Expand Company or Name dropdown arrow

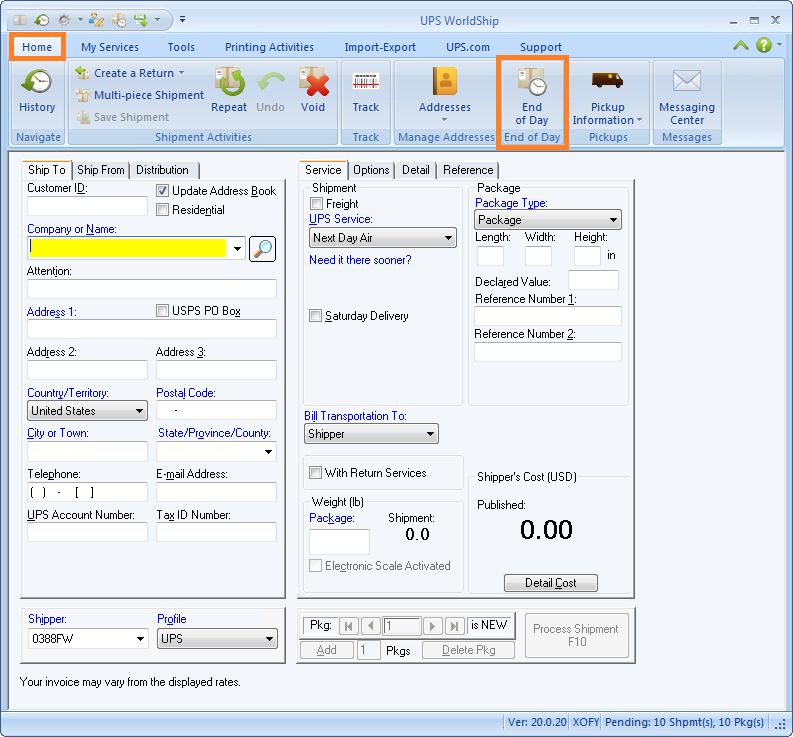pos(237,248)
